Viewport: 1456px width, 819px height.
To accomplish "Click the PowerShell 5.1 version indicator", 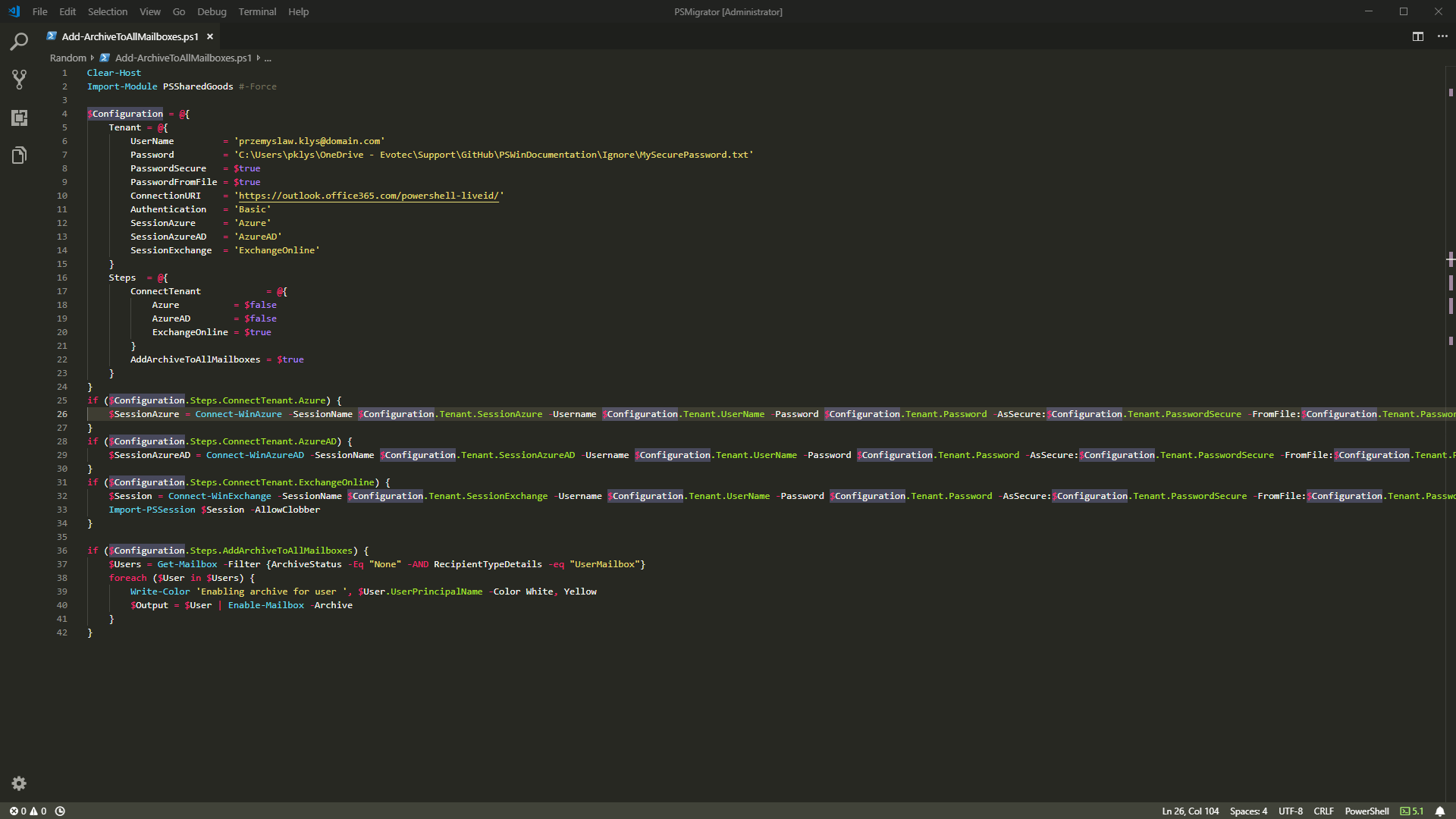I will tap(1412, 811).
